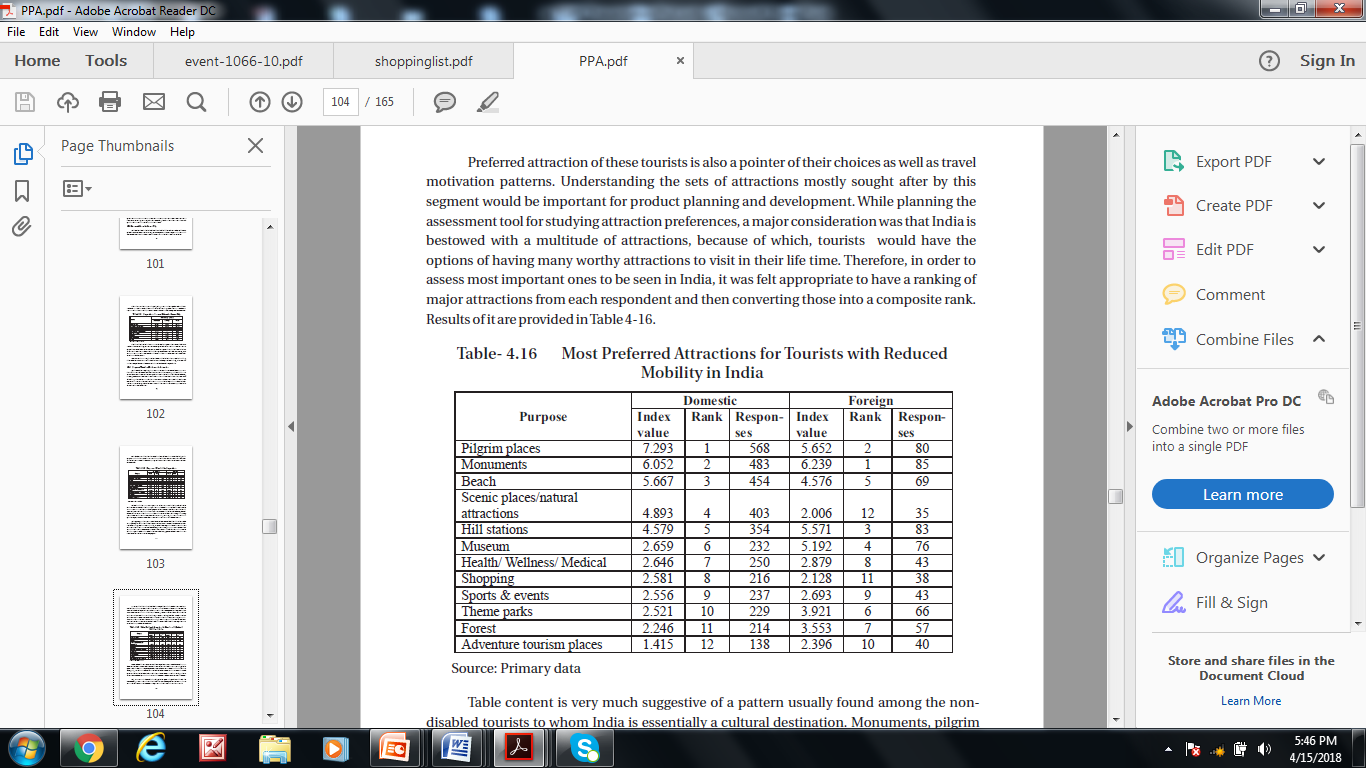
Task: Click the Learn more button
Action: coord(1242,495)
